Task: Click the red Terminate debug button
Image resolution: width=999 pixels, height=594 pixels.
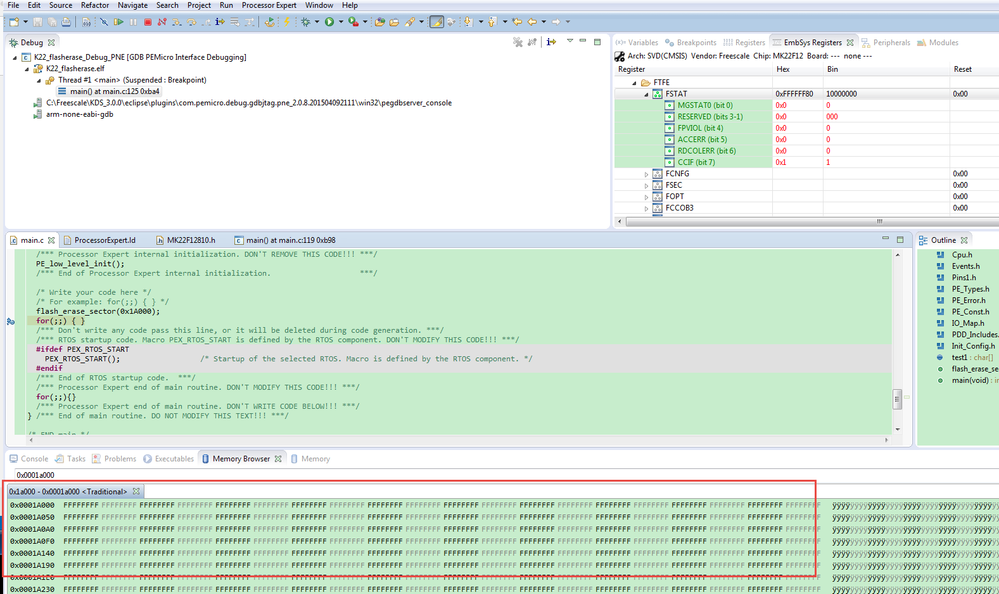Action: click(148, 22)
